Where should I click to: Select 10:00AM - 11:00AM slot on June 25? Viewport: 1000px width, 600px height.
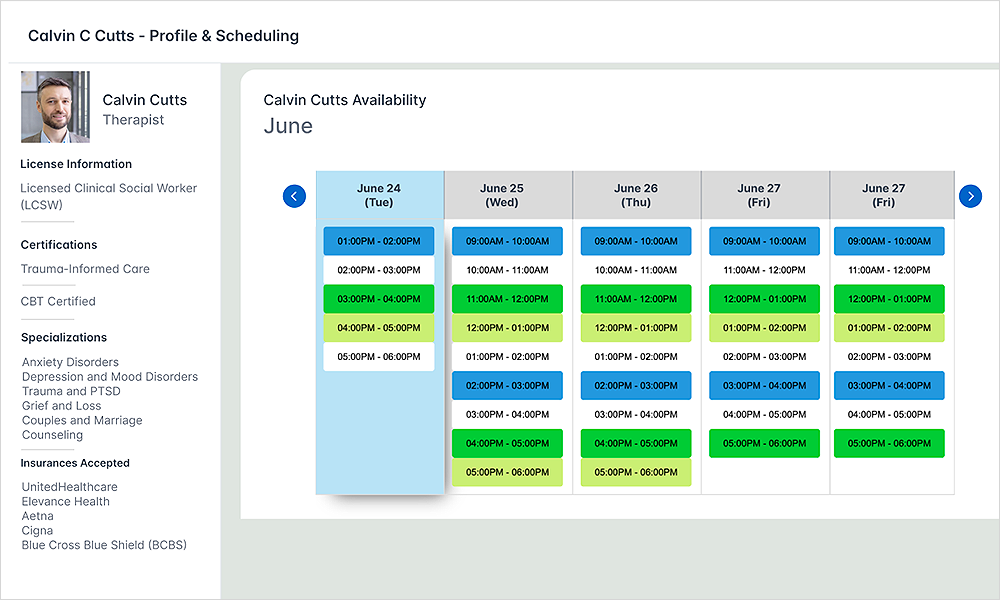pyautogui.click(x=507, y=270)
